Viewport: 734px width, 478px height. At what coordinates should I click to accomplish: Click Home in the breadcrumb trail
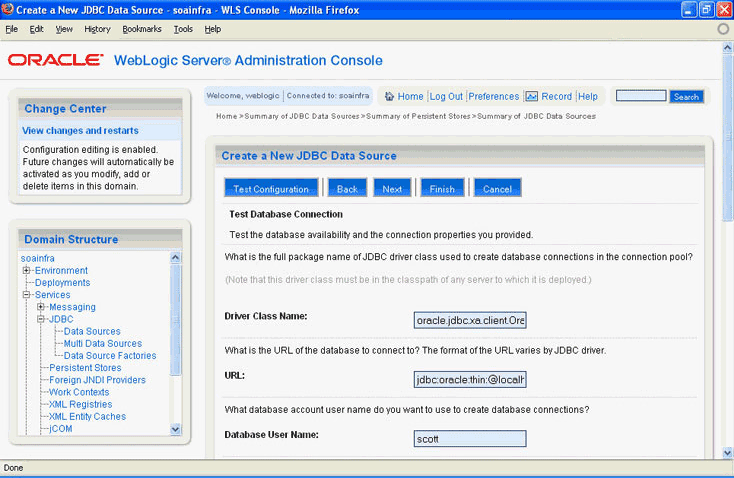(227, 116)
